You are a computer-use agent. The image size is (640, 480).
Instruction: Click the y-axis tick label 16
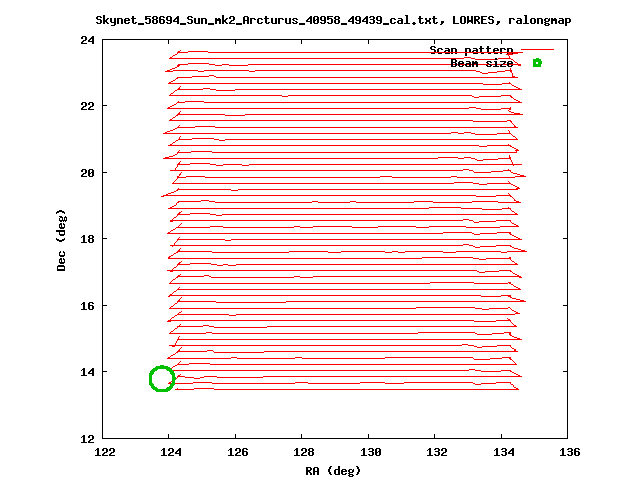87,306
